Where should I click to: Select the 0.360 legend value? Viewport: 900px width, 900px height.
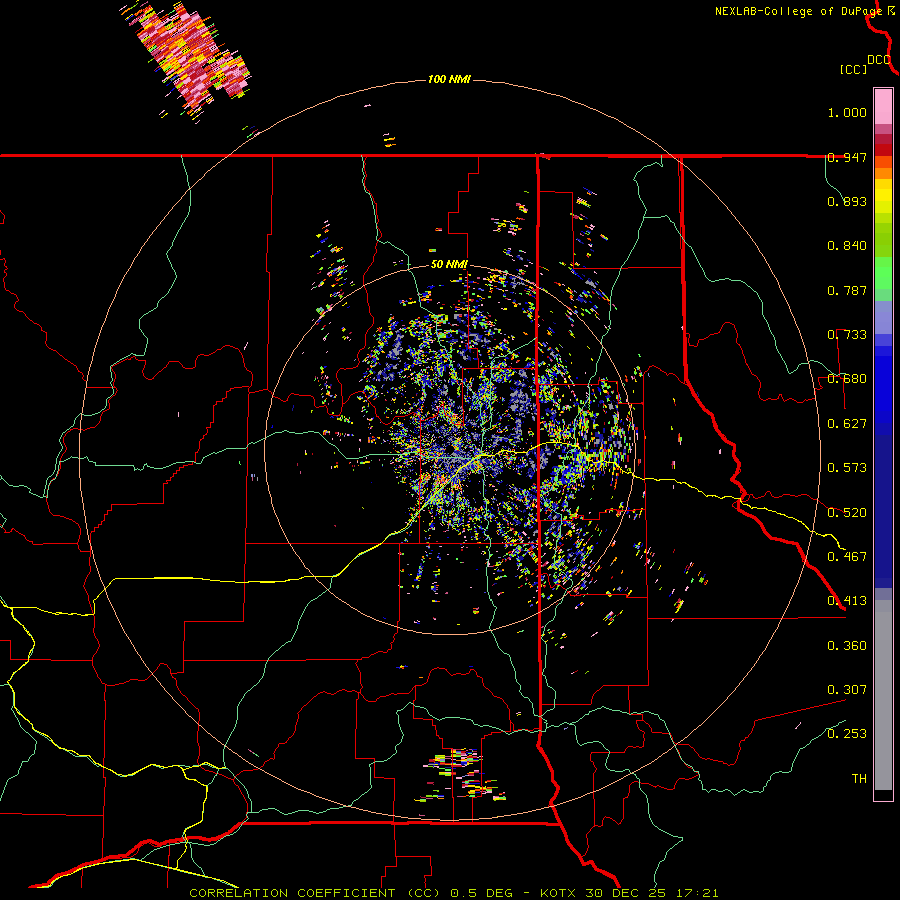click(847, 646)
